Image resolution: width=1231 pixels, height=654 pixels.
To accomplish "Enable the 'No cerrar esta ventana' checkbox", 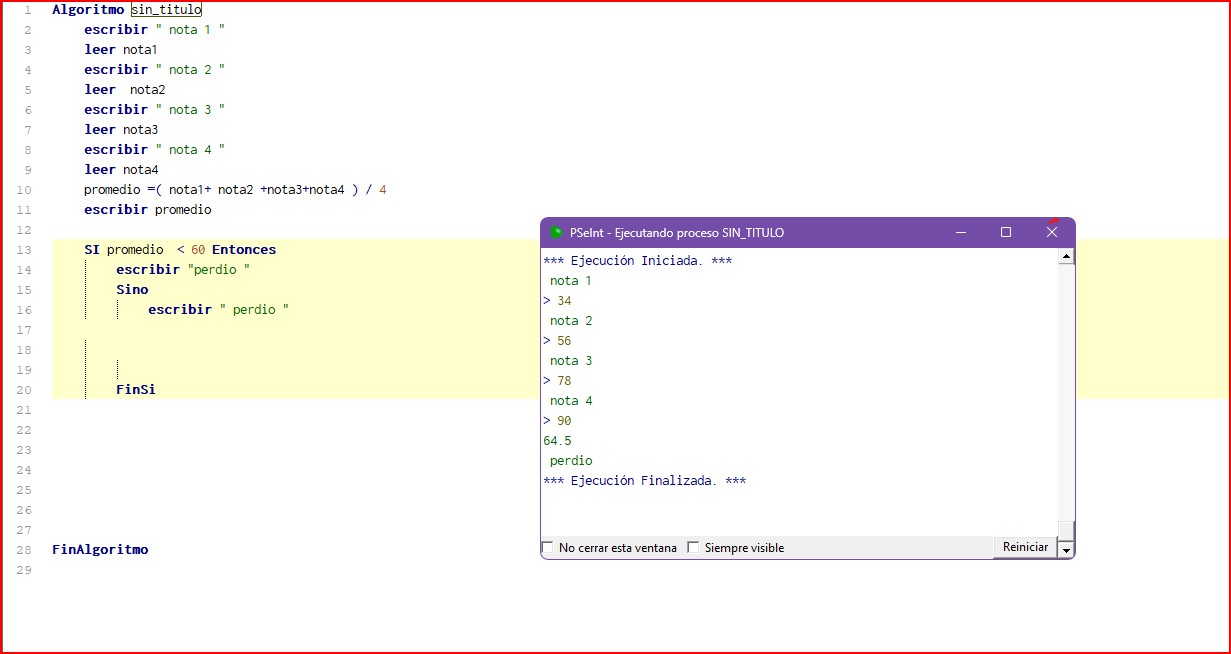I will click(548, 548).
